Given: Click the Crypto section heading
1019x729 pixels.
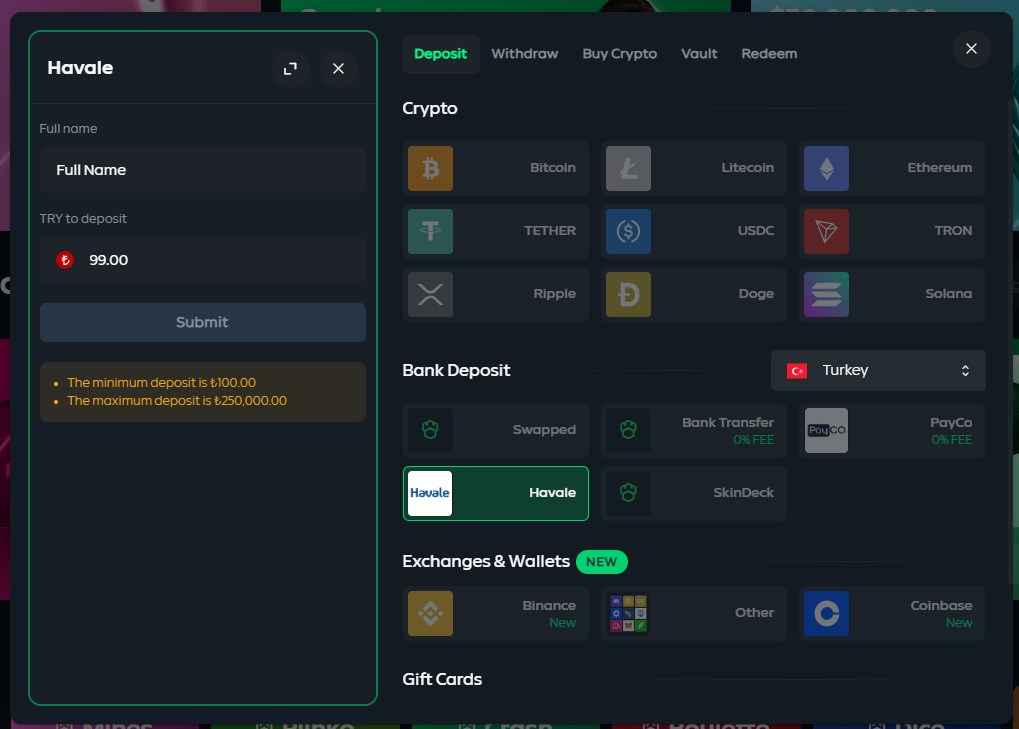Looking at the screenshot, I should tap(430, 109).
